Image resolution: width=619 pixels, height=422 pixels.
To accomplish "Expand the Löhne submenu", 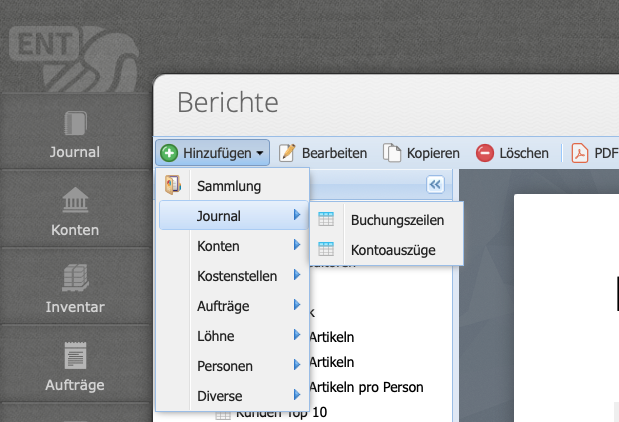I will pos(233,336).
